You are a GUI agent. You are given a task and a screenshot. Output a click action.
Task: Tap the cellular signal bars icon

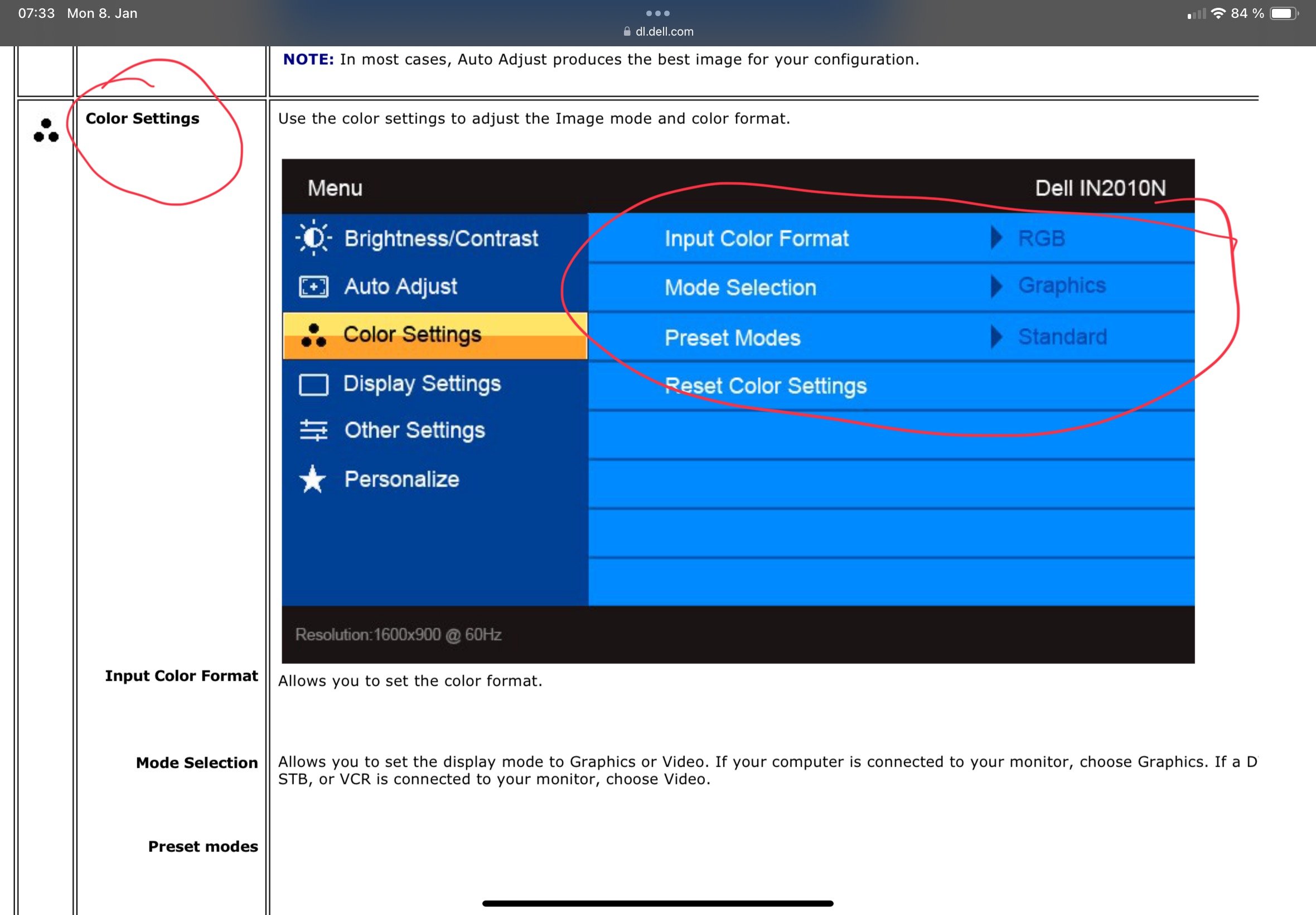(x=1196, y=14)
